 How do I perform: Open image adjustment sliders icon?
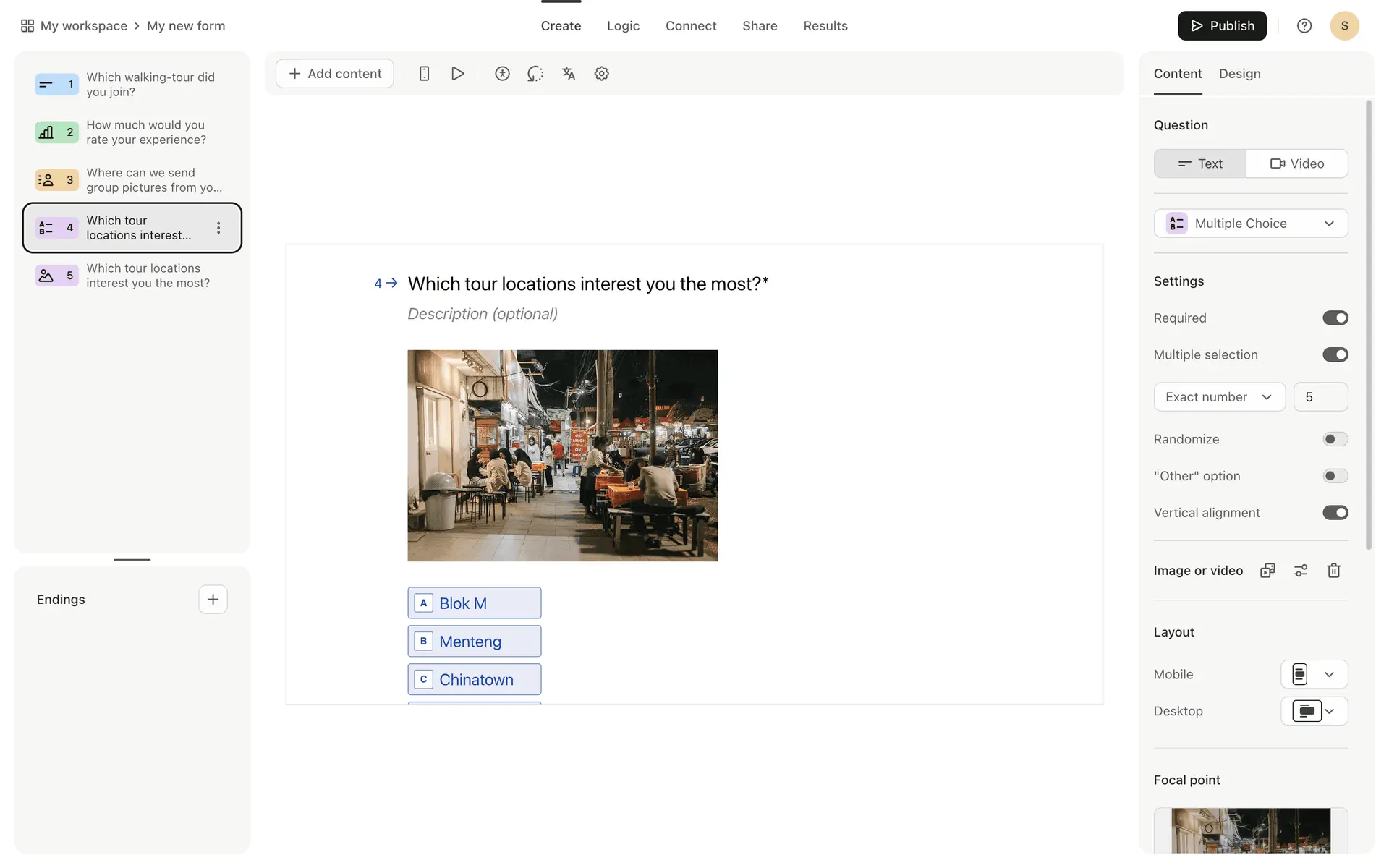pos(1301,571)
